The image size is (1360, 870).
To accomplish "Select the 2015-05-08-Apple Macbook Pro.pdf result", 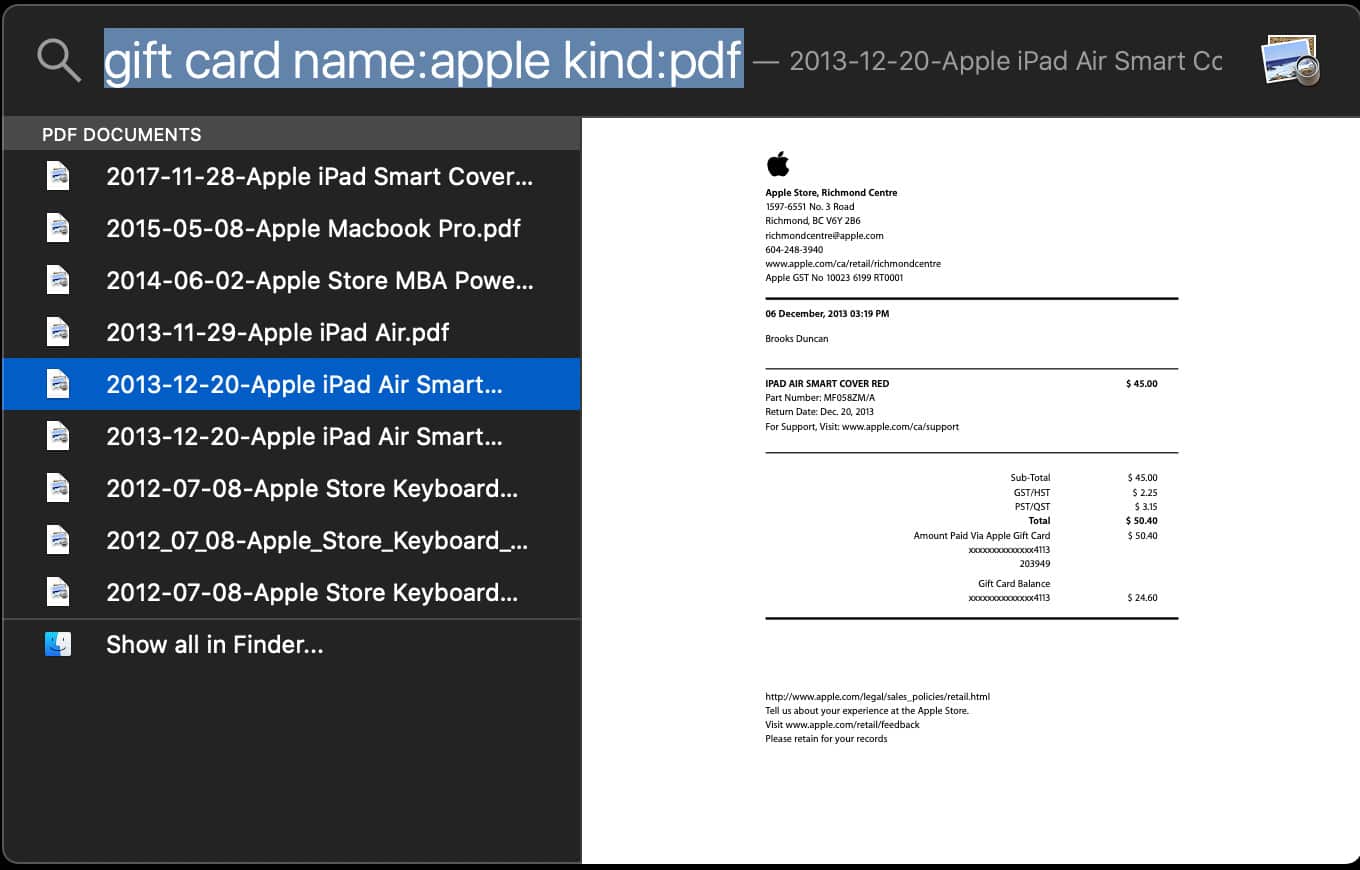I will (x=291, y=228).
